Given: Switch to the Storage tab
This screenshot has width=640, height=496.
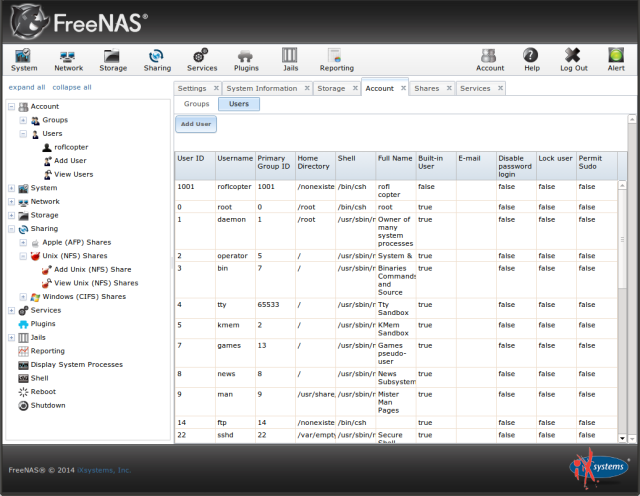Looking at the screenshot, I should pos(331,88).
